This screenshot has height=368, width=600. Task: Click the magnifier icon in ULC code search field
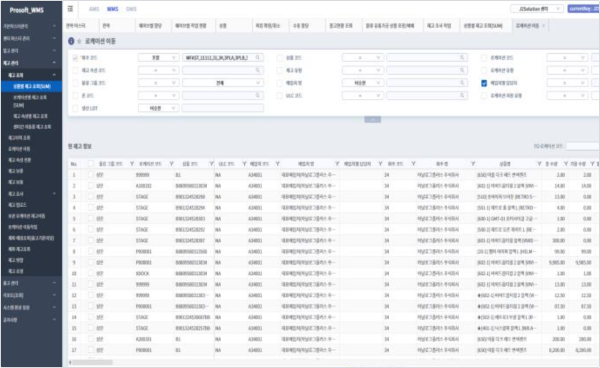(x=462, y=95)
